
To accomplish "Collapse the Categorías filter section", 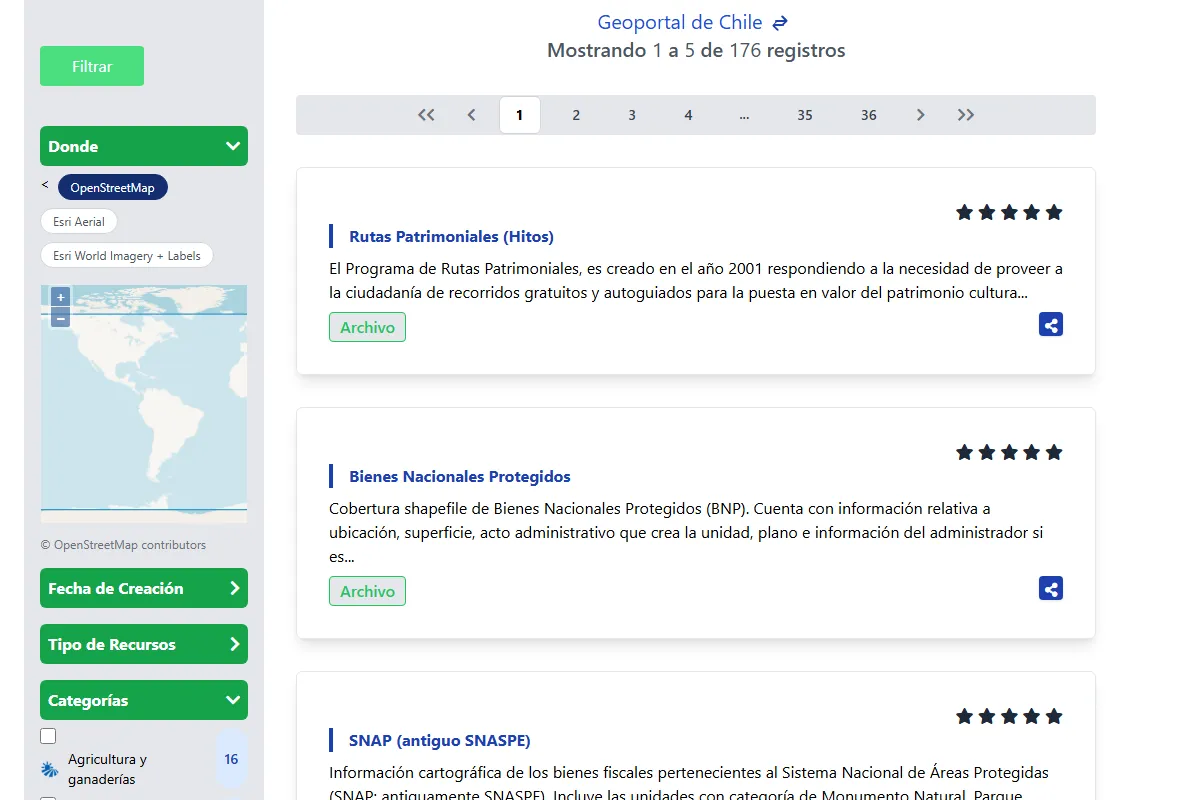I will [x=144, y=700].
